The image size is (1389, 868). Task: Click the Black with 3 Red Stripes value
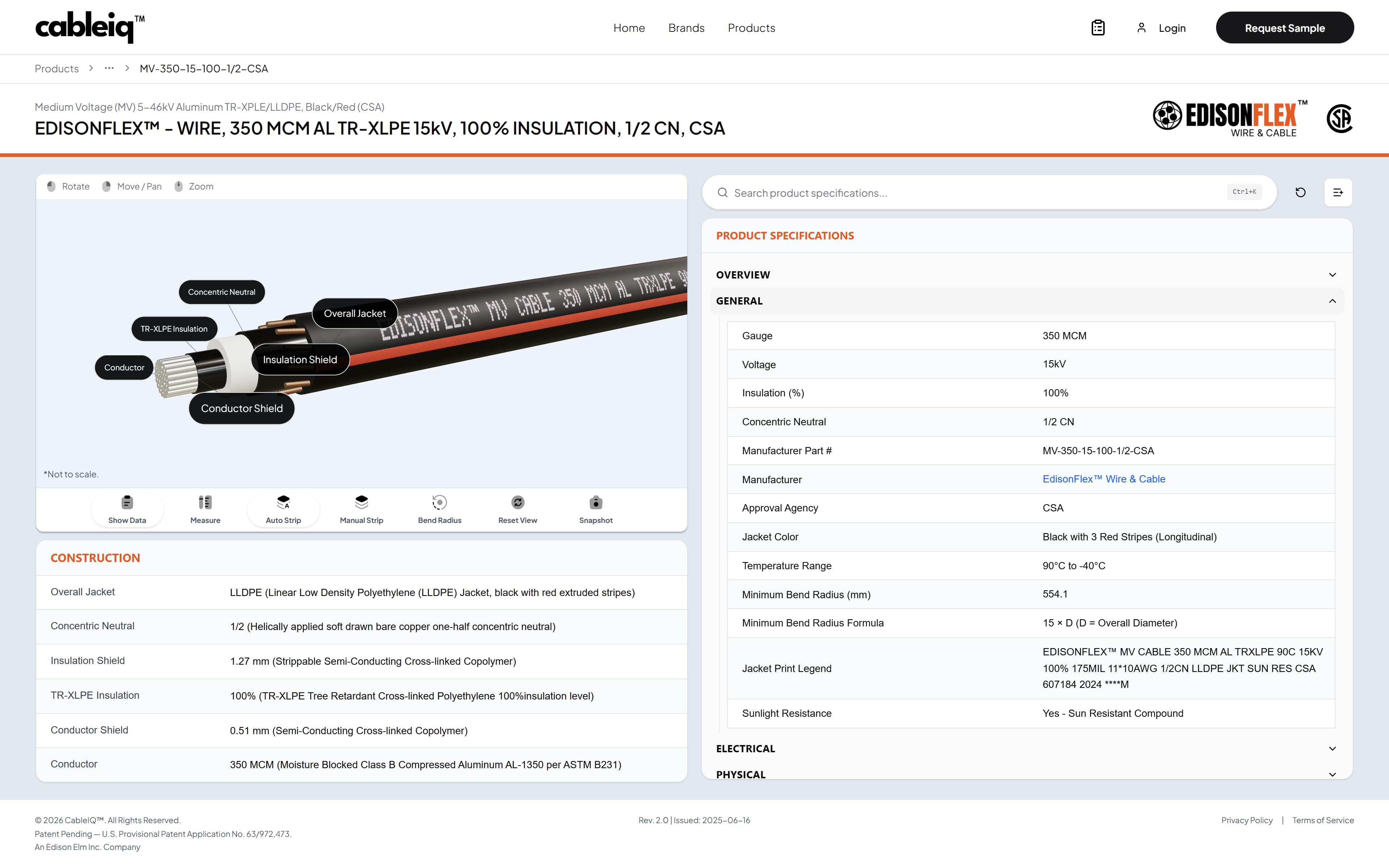(x=1129, y=537)
